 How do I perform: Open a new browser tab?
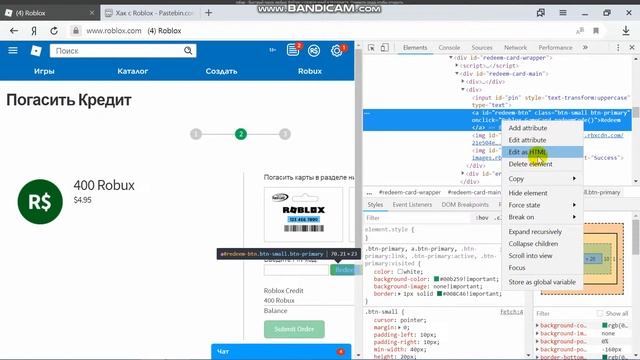pyautogui.click(x=209, y=13)
